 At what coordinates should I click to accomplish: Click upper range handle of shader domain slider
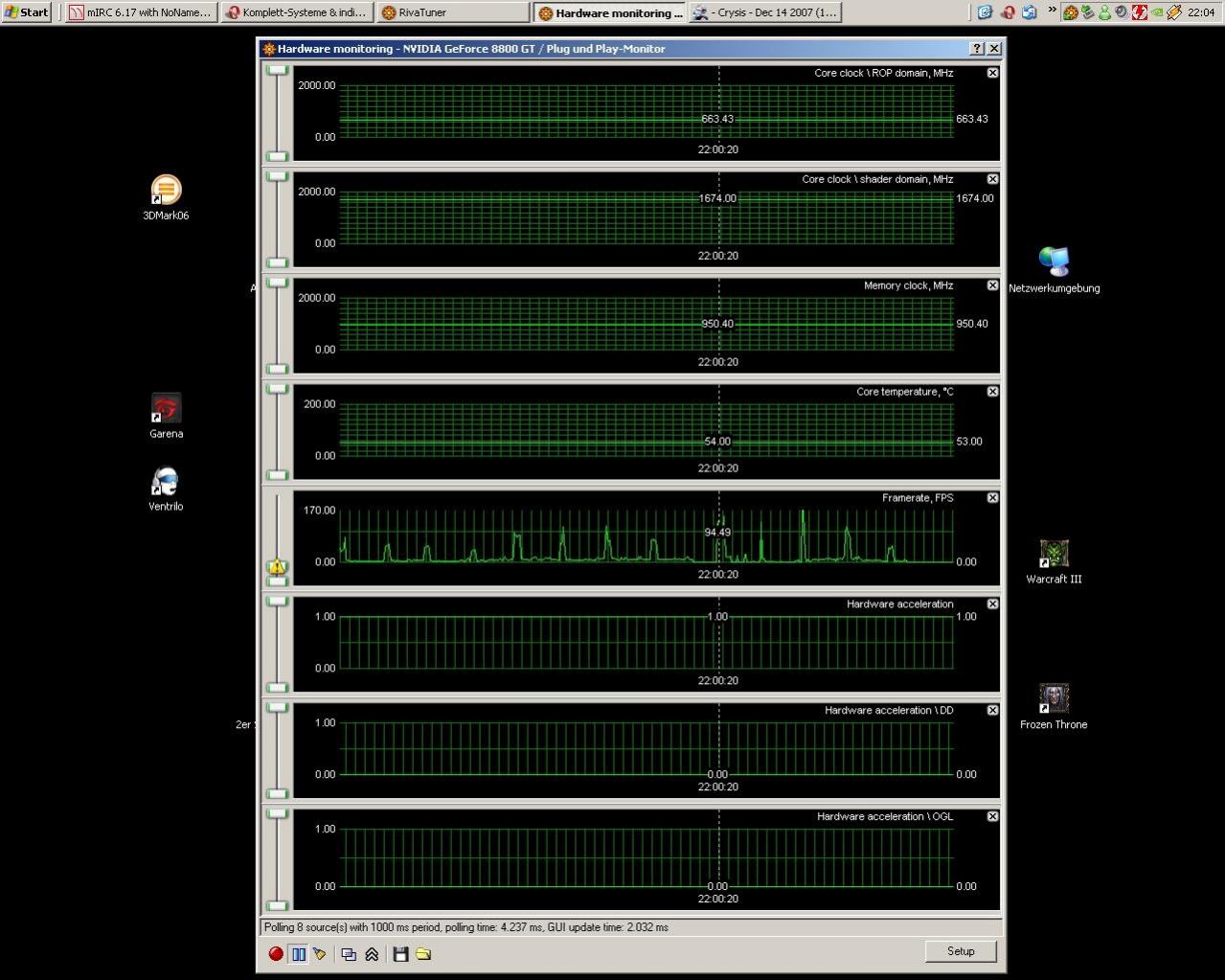(x=277, y=176)
